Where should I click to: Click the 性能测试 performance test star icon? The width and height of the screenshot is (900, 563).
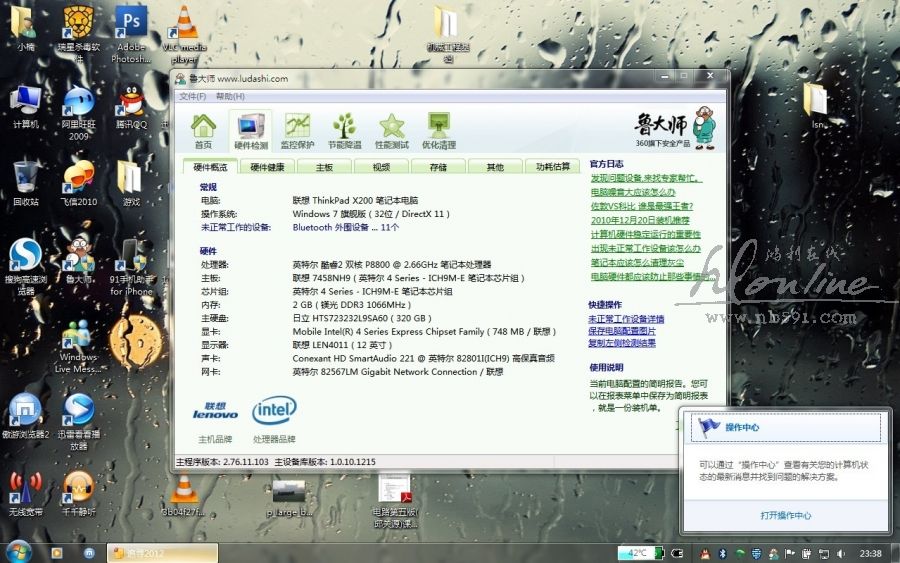391,130
